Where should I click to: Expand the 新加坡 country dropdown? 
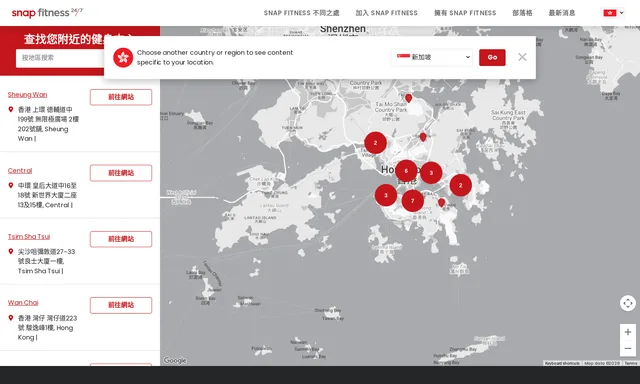click(432, 57)
